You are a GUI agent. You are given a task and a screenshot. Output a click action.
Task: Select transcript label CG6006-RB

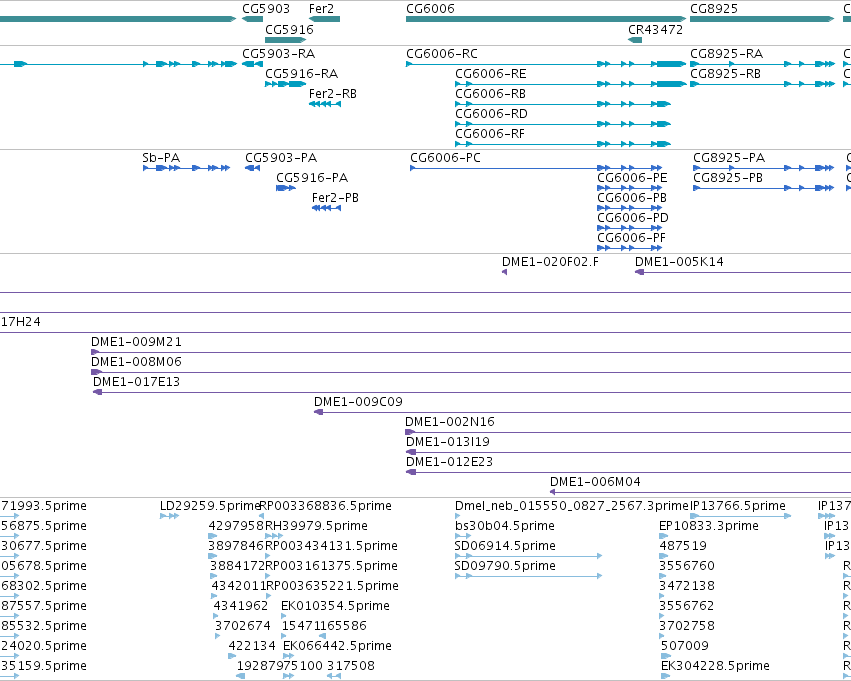pos(490,94)
